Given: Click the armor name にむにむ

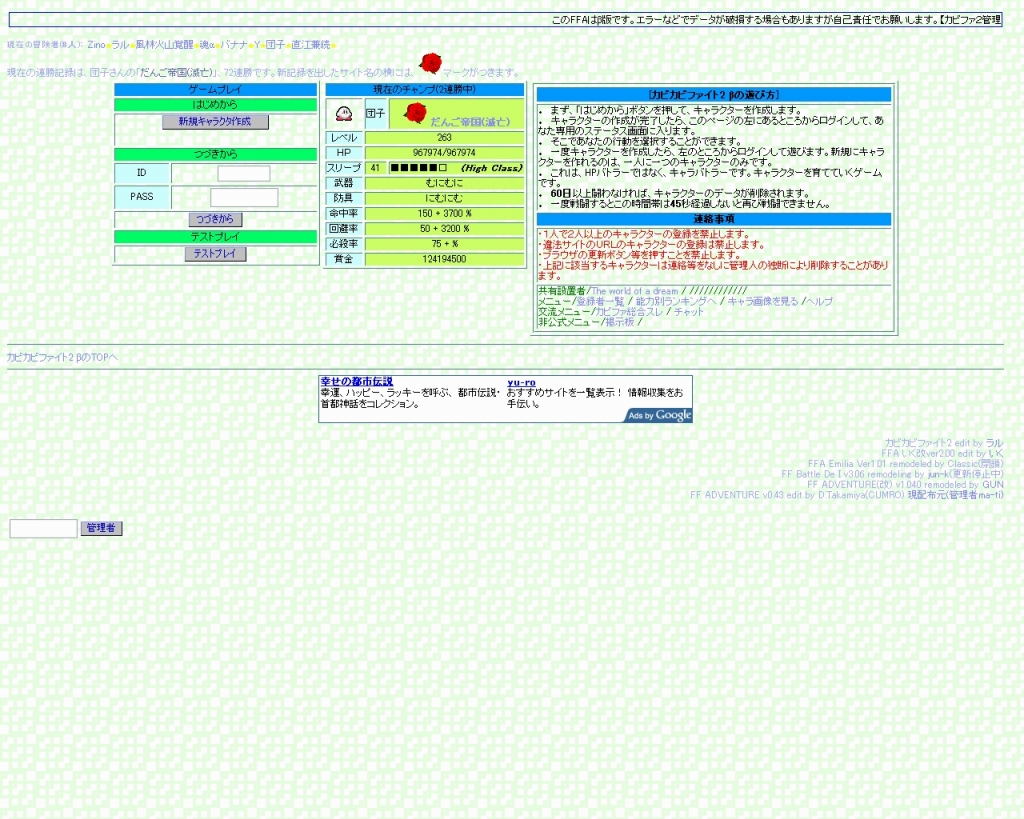Looking at the screenshot, I should [x=444, y=199].
